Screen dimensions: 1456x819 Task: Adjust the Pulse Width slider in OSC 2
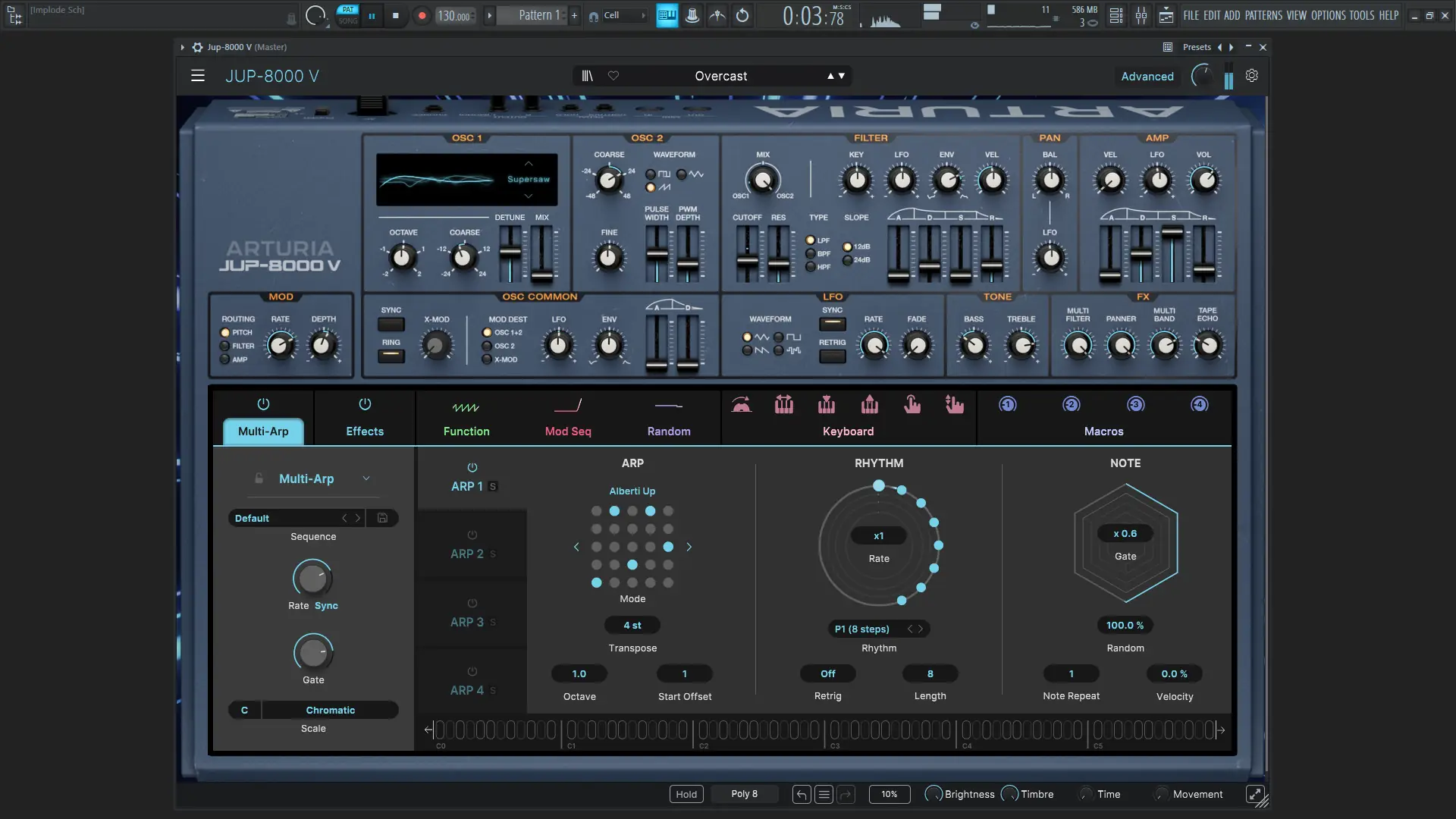coord(655,254)
